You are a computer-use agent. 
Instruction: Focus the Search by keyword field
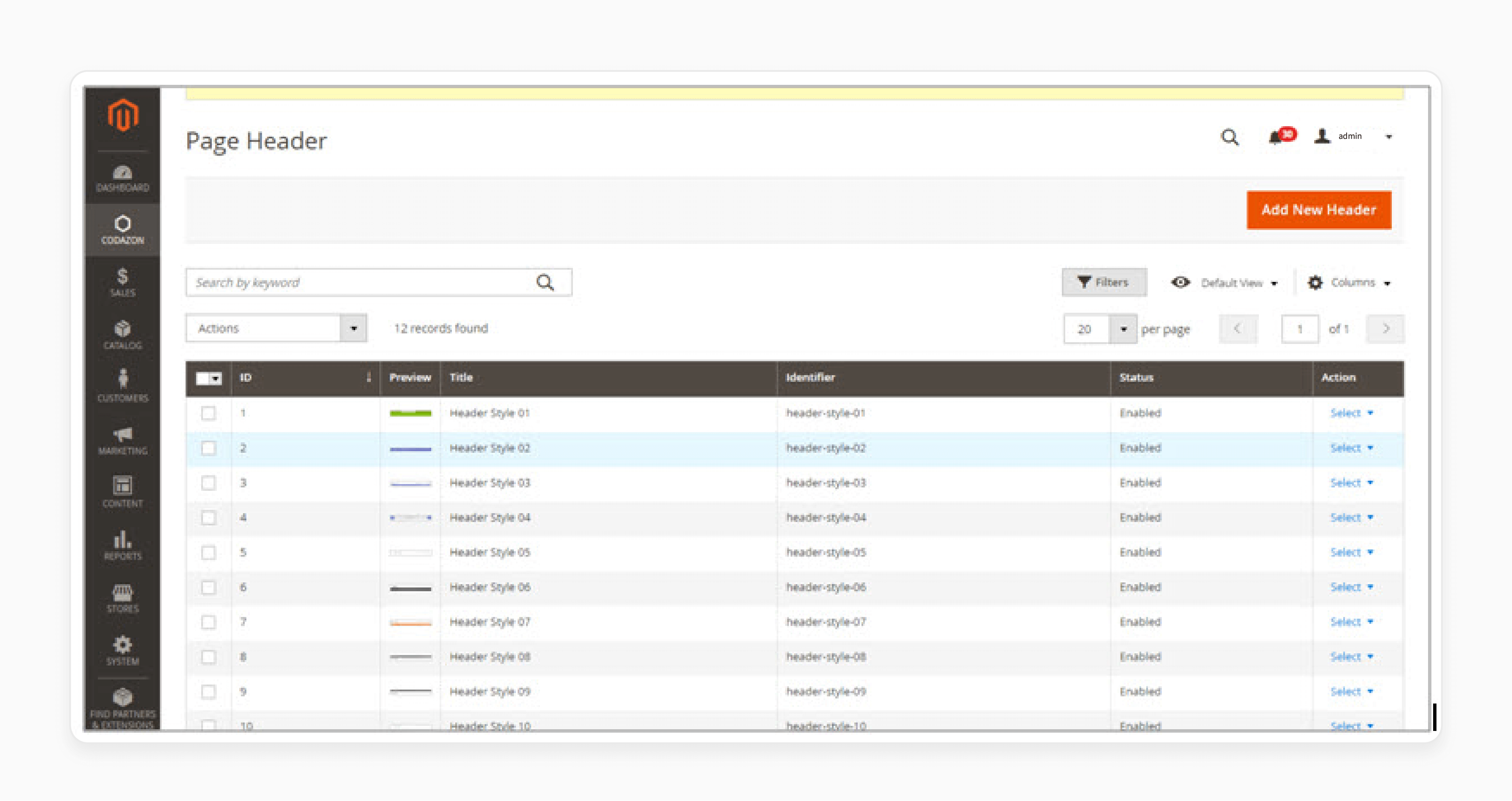coord(378,282)
